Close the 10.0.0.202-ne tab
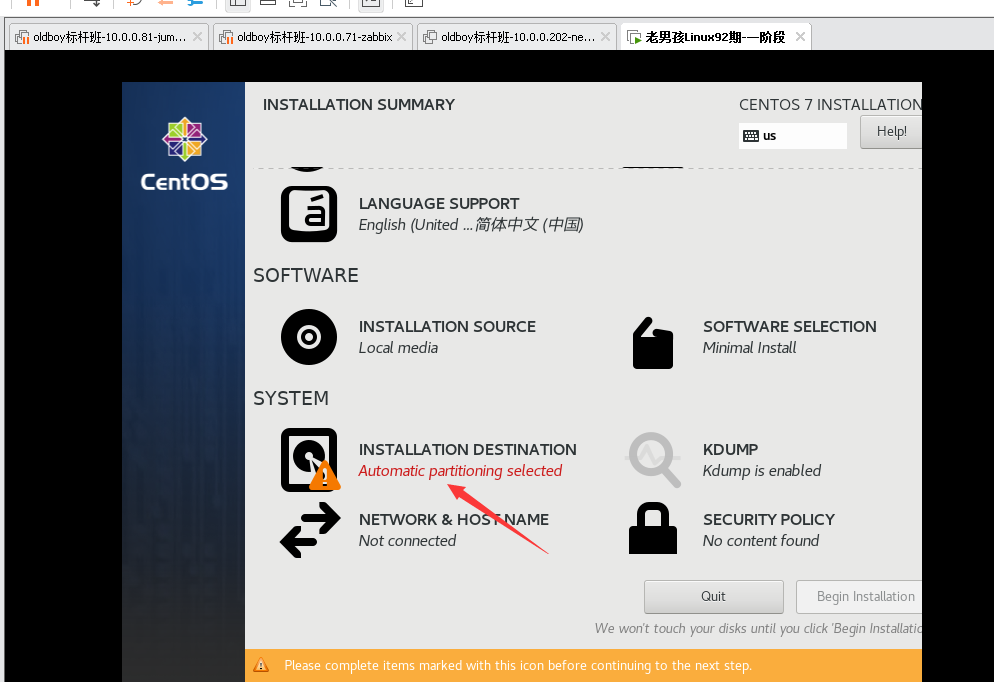994x682 pixels. click(x=605, y=37)
